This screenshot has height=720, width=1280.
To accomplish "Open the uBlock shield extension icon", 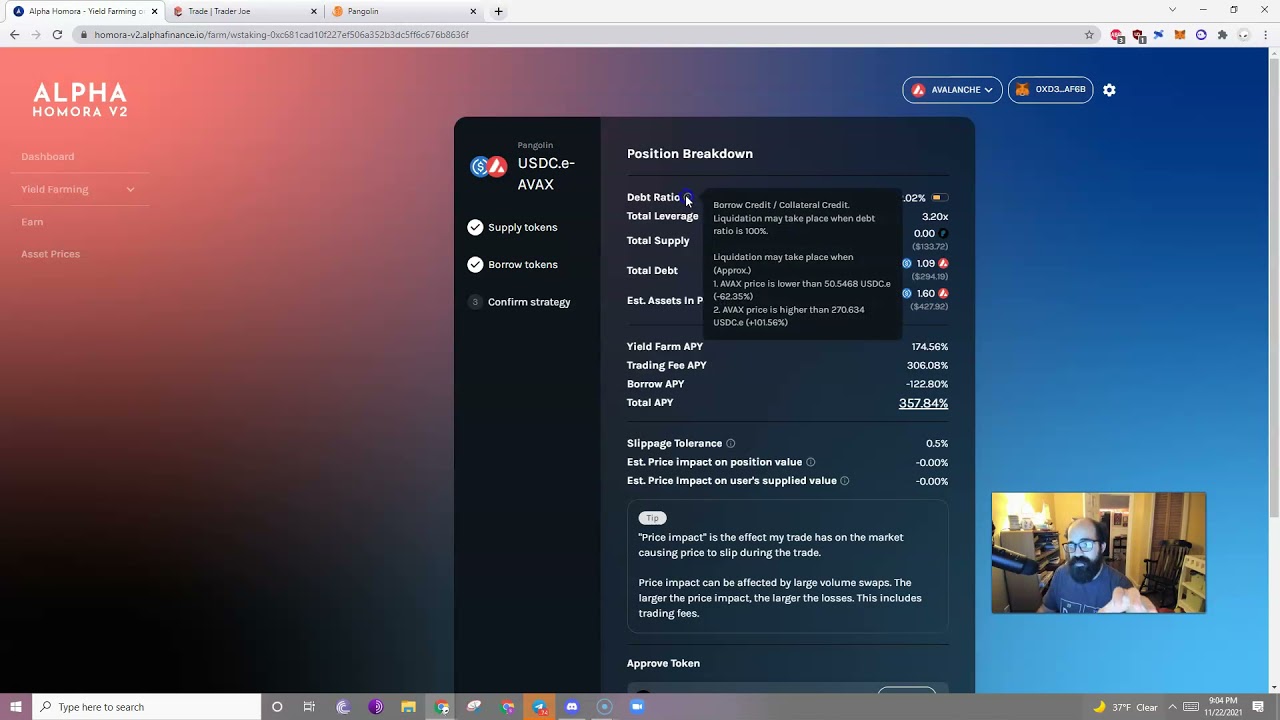I will click(1138, 35).
